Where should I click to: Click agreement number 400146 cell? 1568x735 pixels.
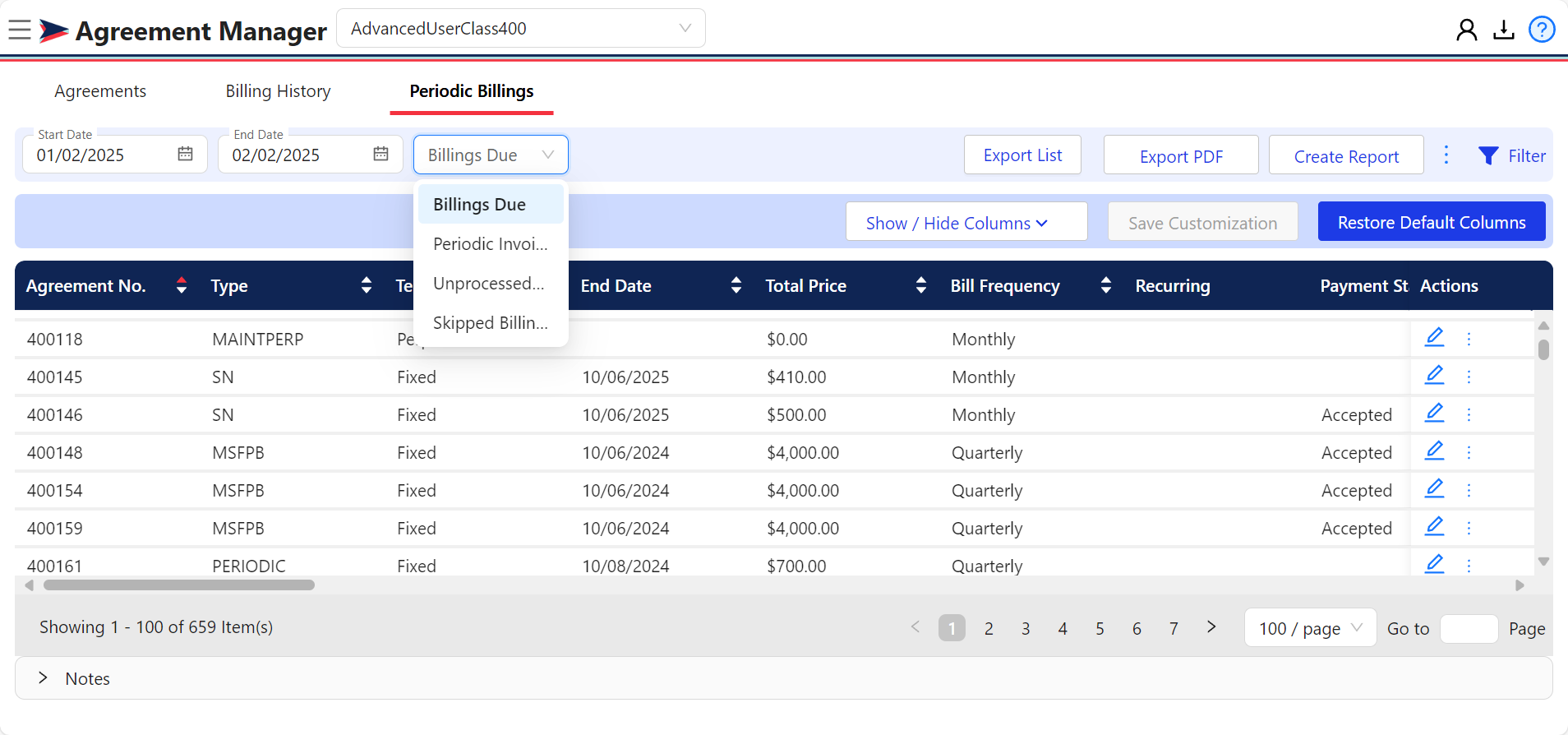(55, 414)
